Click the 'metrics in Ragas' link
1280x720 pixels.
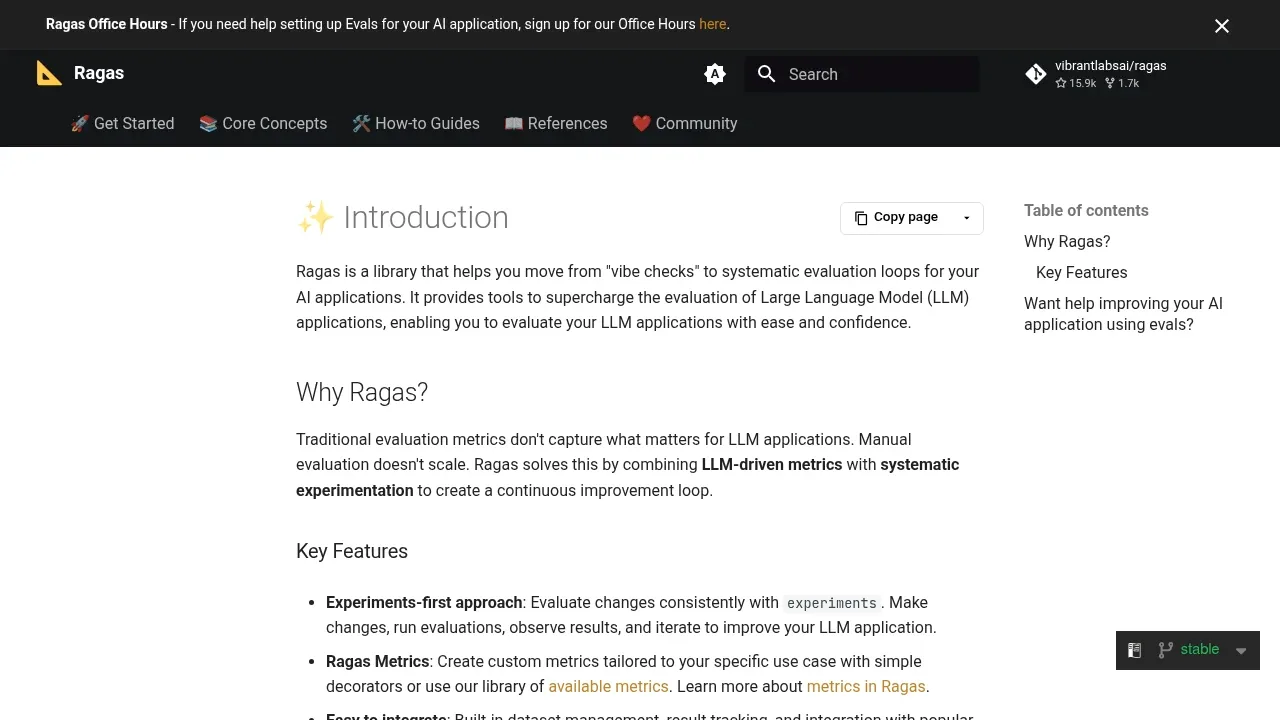[866, 686]
